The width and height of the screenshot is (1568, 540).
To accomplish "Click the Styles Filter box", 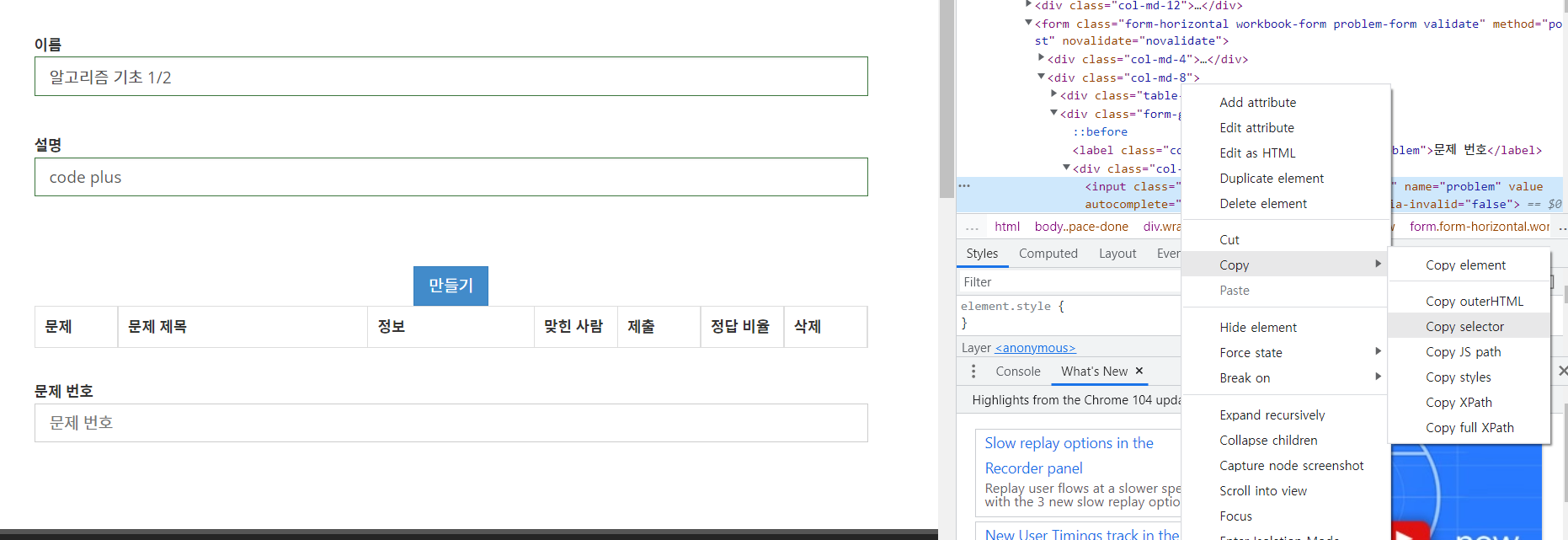I will 1069,282.
